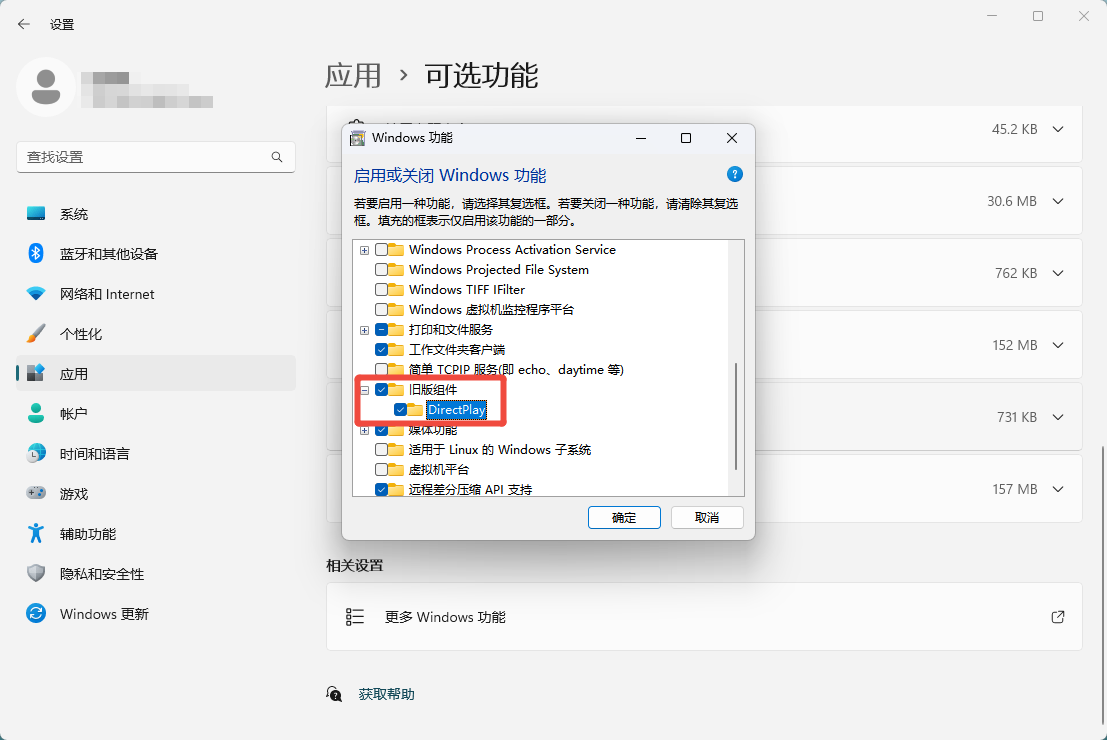Uncheck the DirectPlay checkbox
The width and height of the screenshot is (1107, 740).
tap(400, 410)
